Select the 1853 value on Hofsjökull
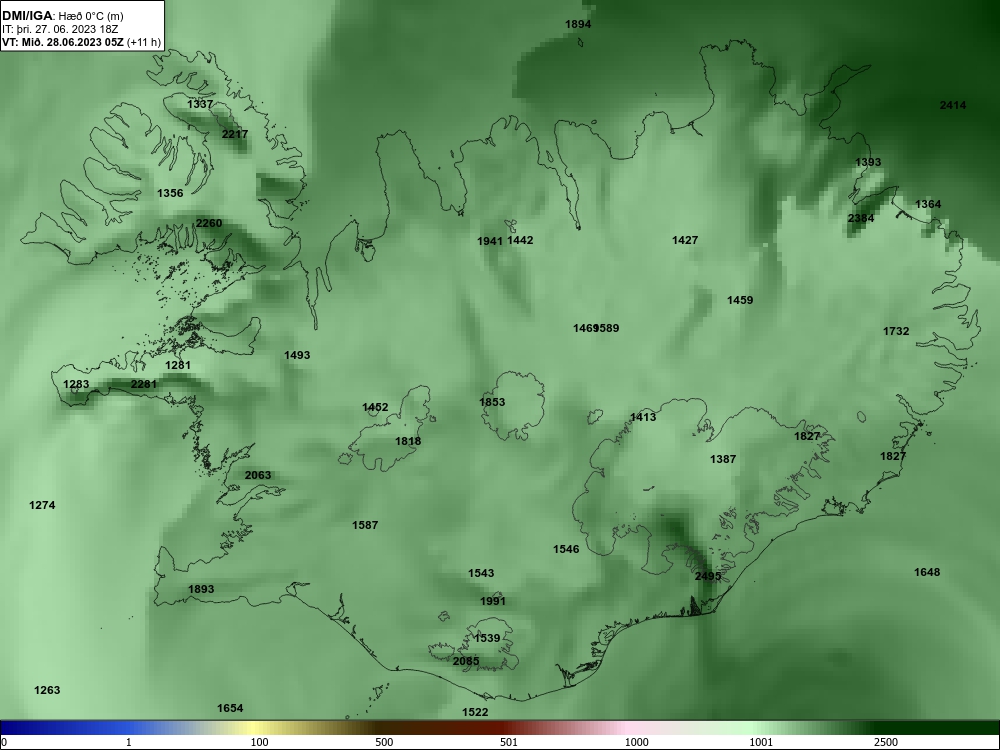Screen dimensions: 1000x750 [x=492, y=402]
